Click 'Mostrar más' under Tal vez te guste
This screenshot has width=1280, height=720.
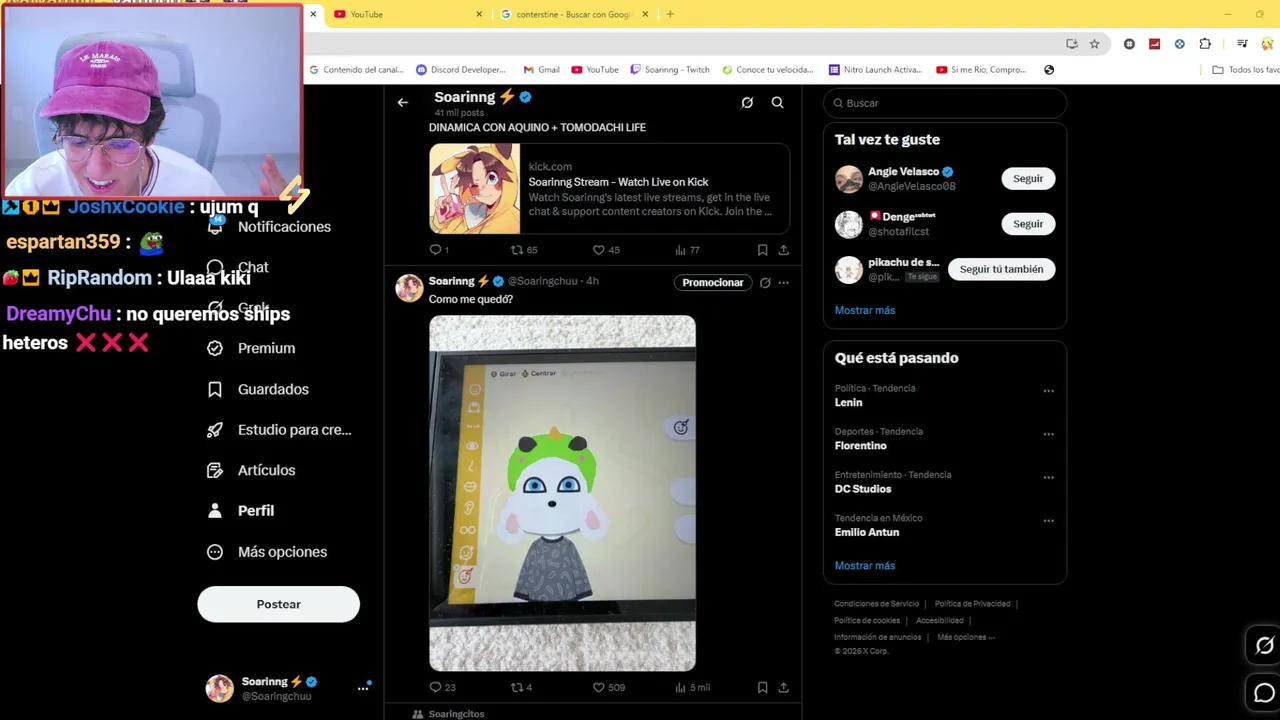click(865, 310)
